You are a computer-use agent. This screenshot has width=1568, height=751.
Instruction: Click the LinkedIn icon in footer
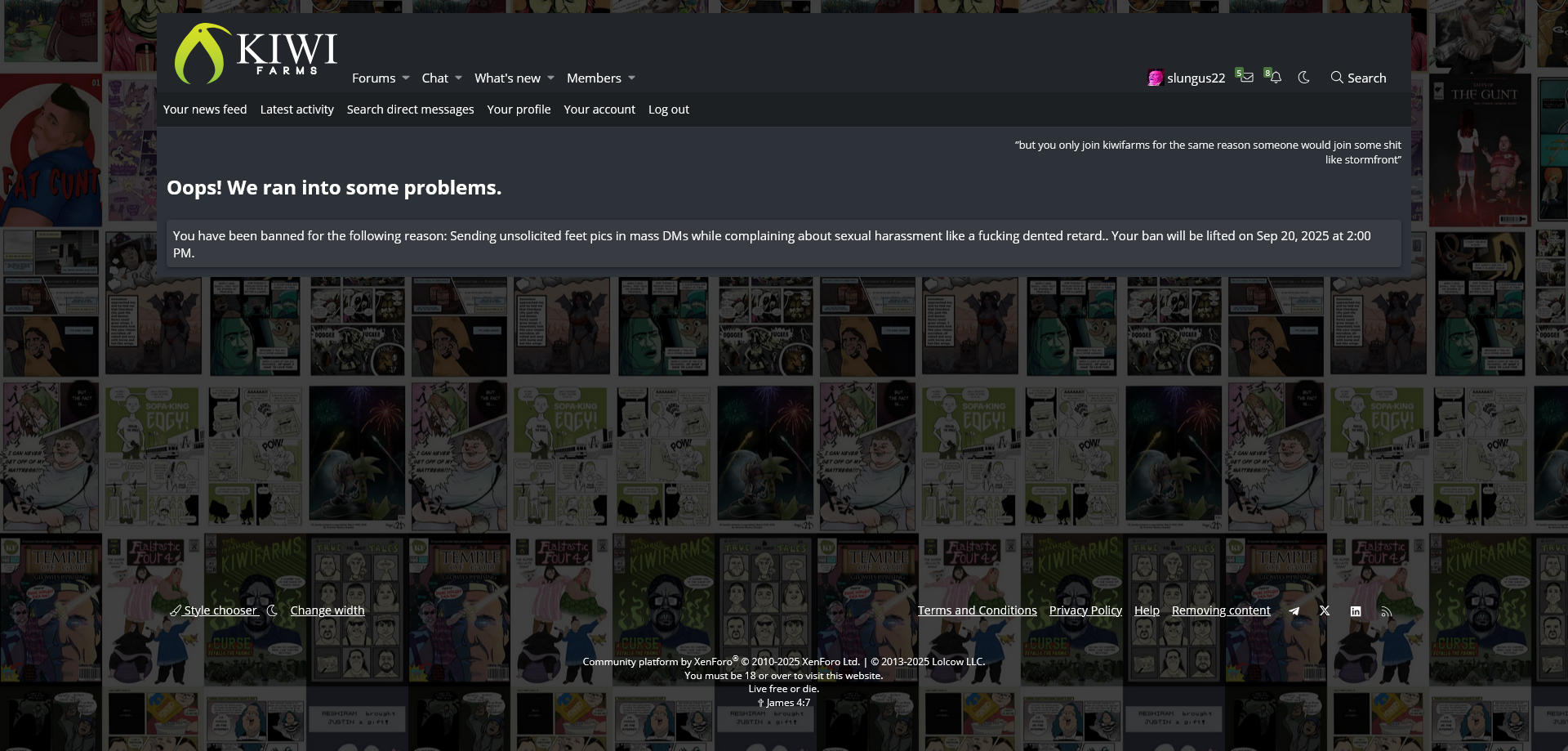pos(1356,611)
